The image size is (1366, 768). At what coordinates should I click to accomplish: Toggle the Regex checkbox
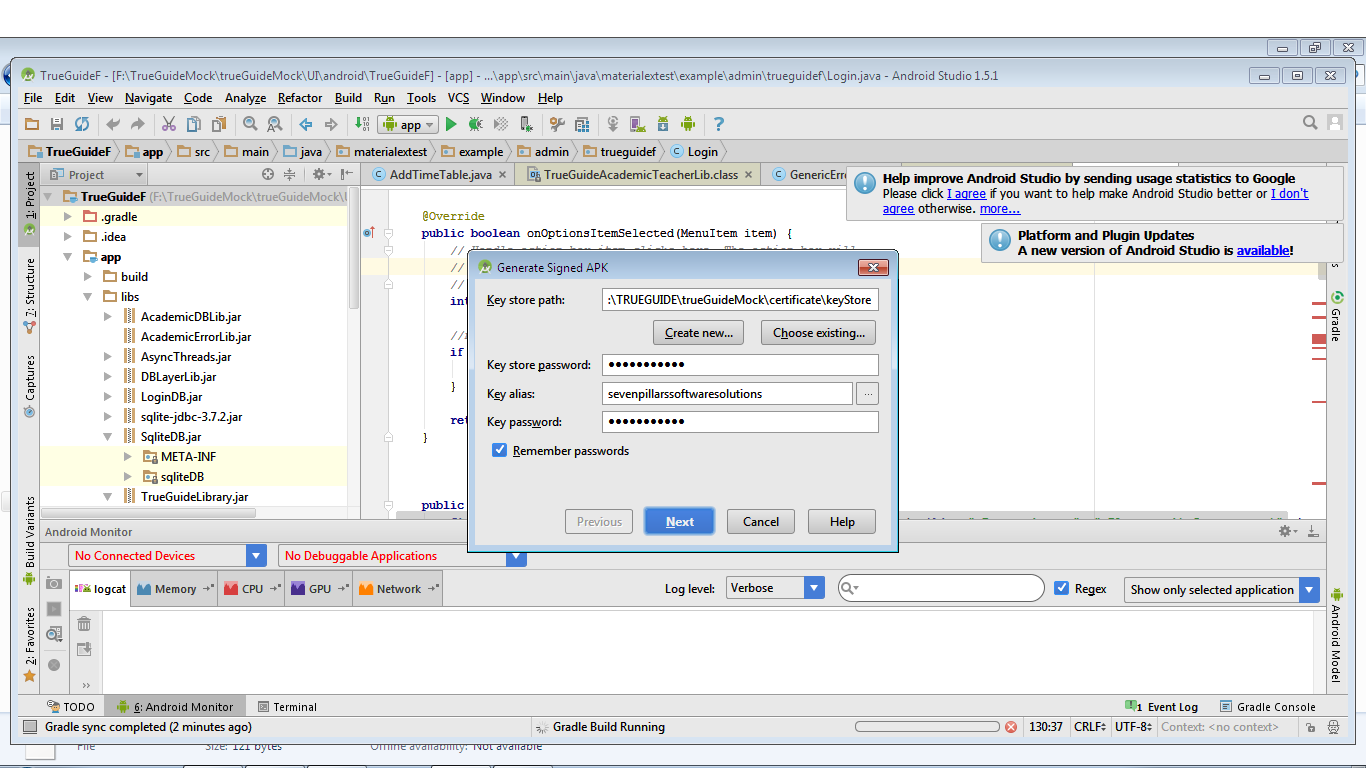coord(1062,589)
